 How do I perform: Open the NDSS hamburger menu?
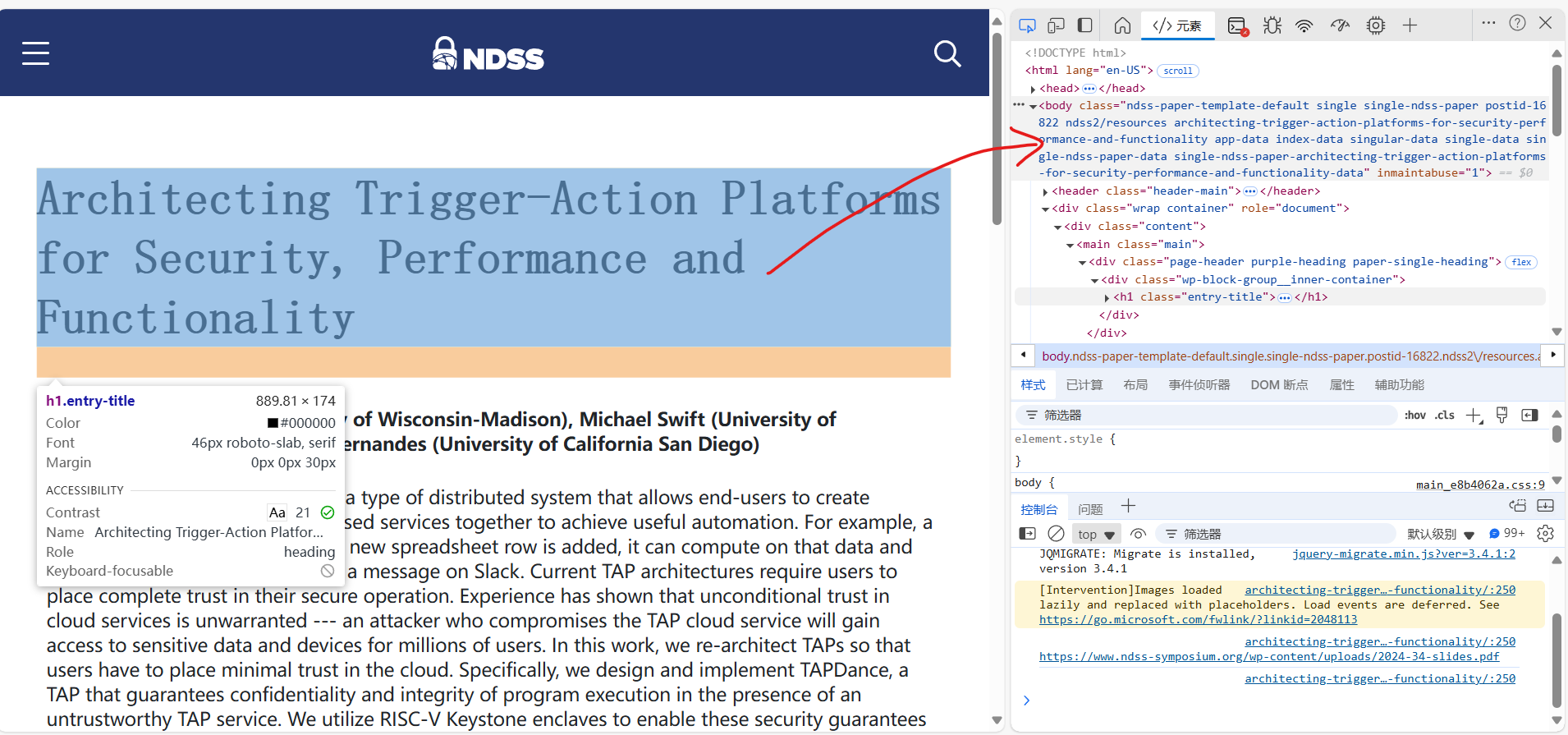(x=35, y=53)
